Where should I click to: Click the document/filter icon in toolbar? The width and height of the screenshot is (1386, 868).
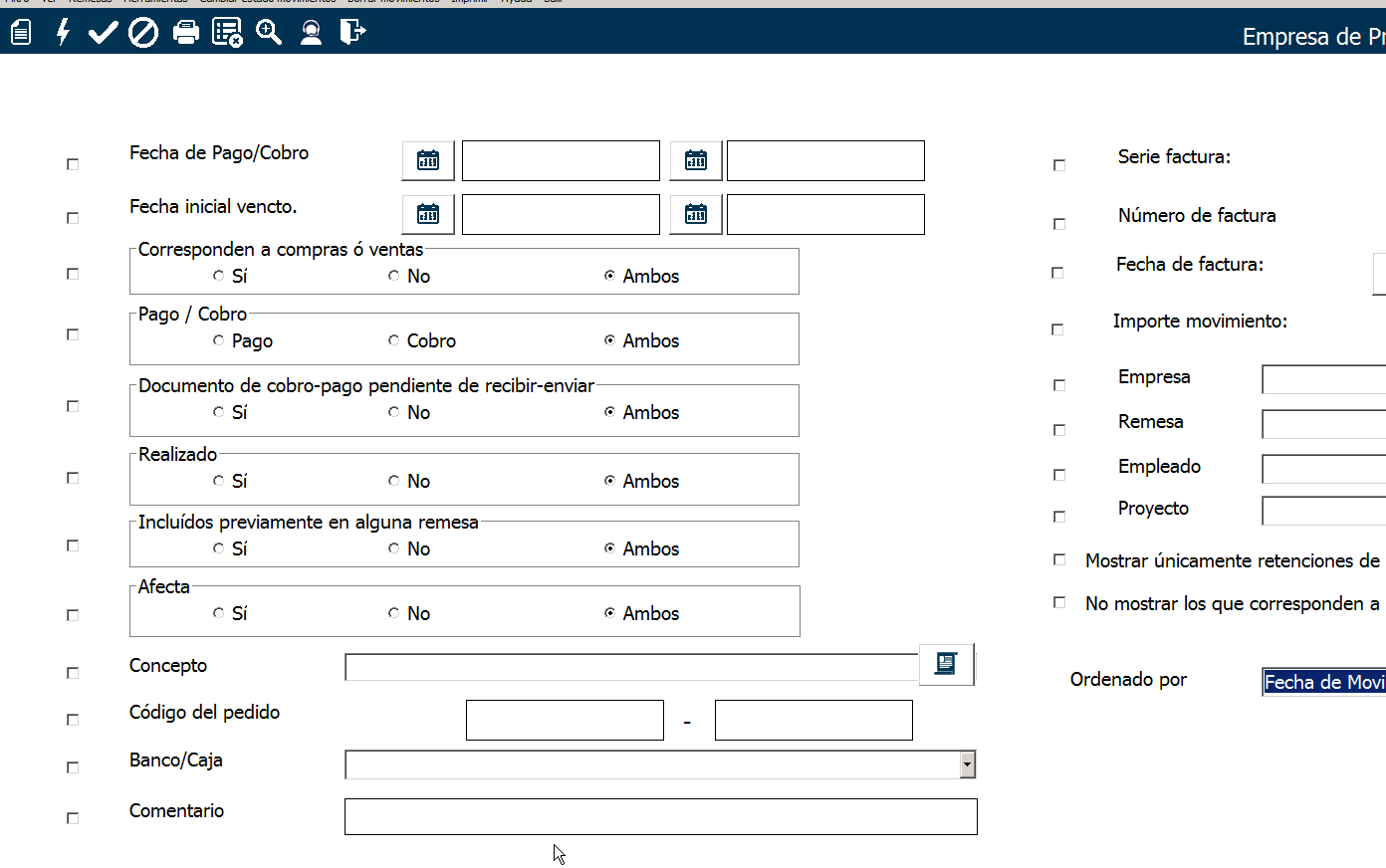[x=21, y=33]
